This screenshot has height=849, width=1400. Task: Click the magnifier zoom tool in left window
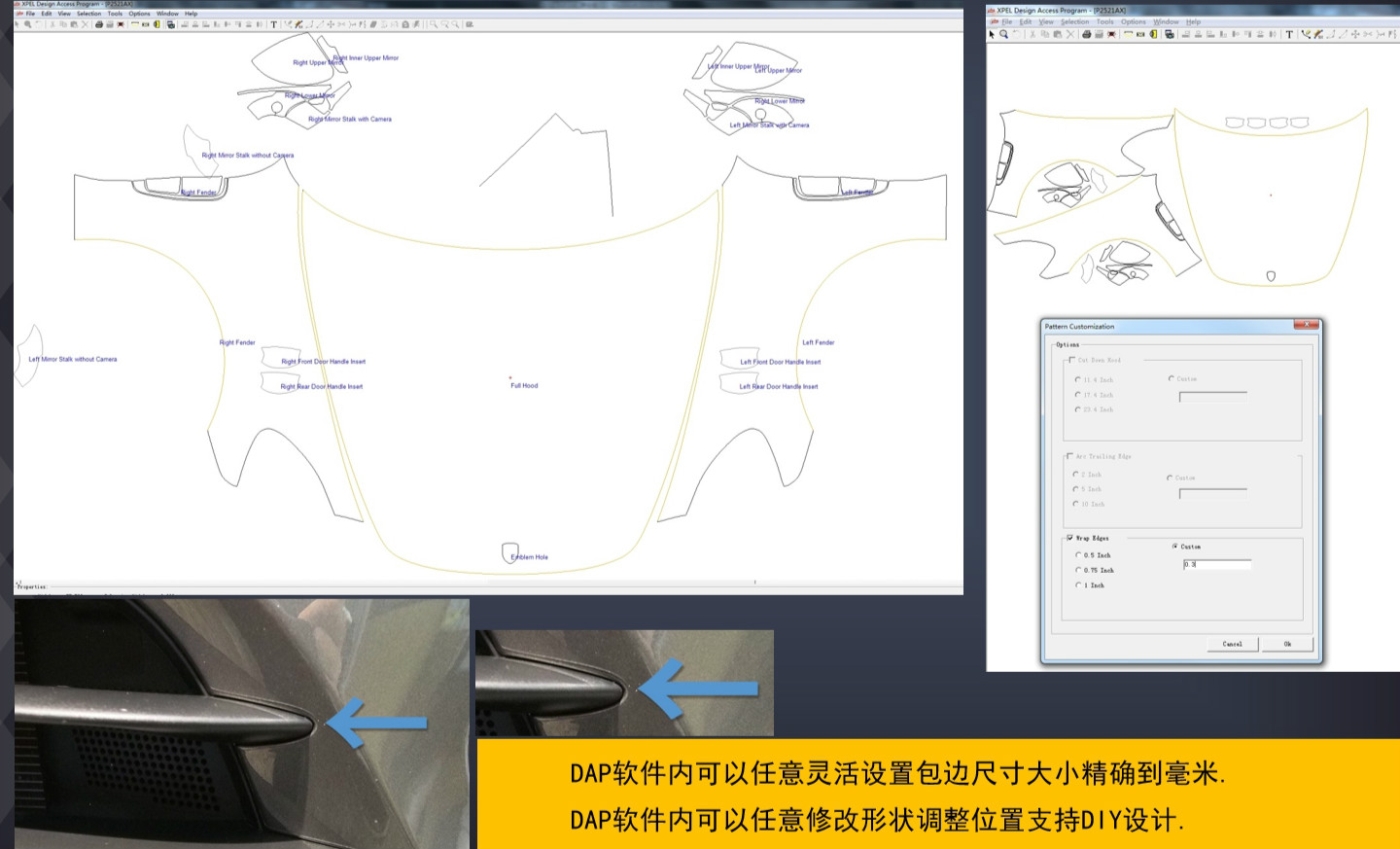click(27, 24)
